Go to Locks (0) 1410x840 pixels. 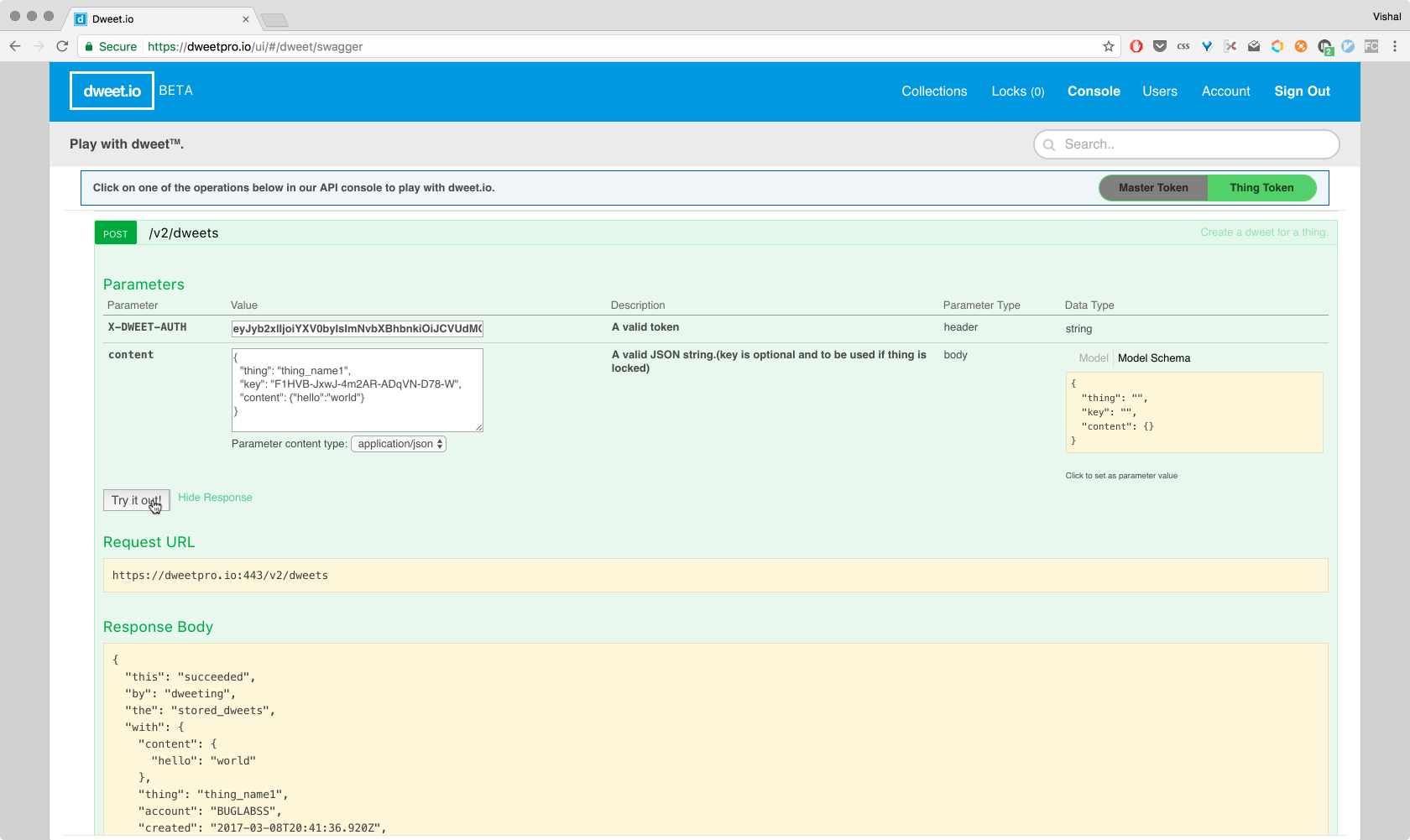coord(1018,91)
